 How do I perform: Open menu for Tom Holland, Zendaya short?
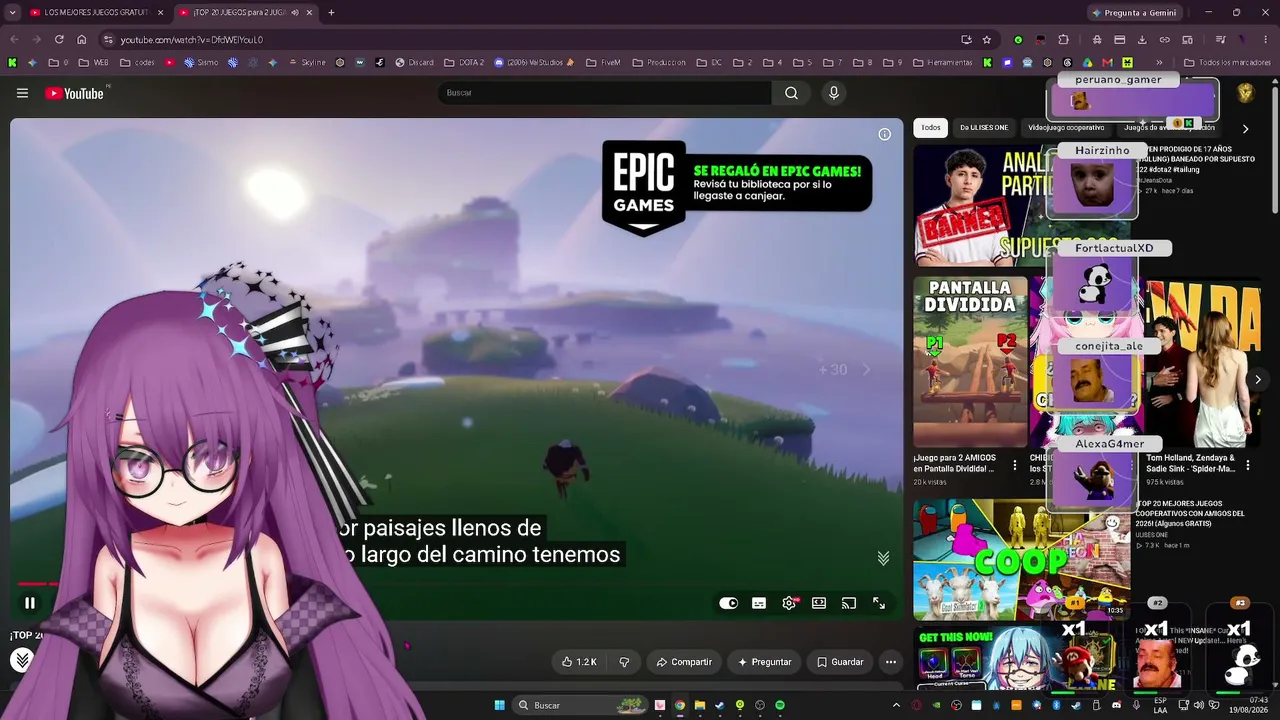point(1248,465)
